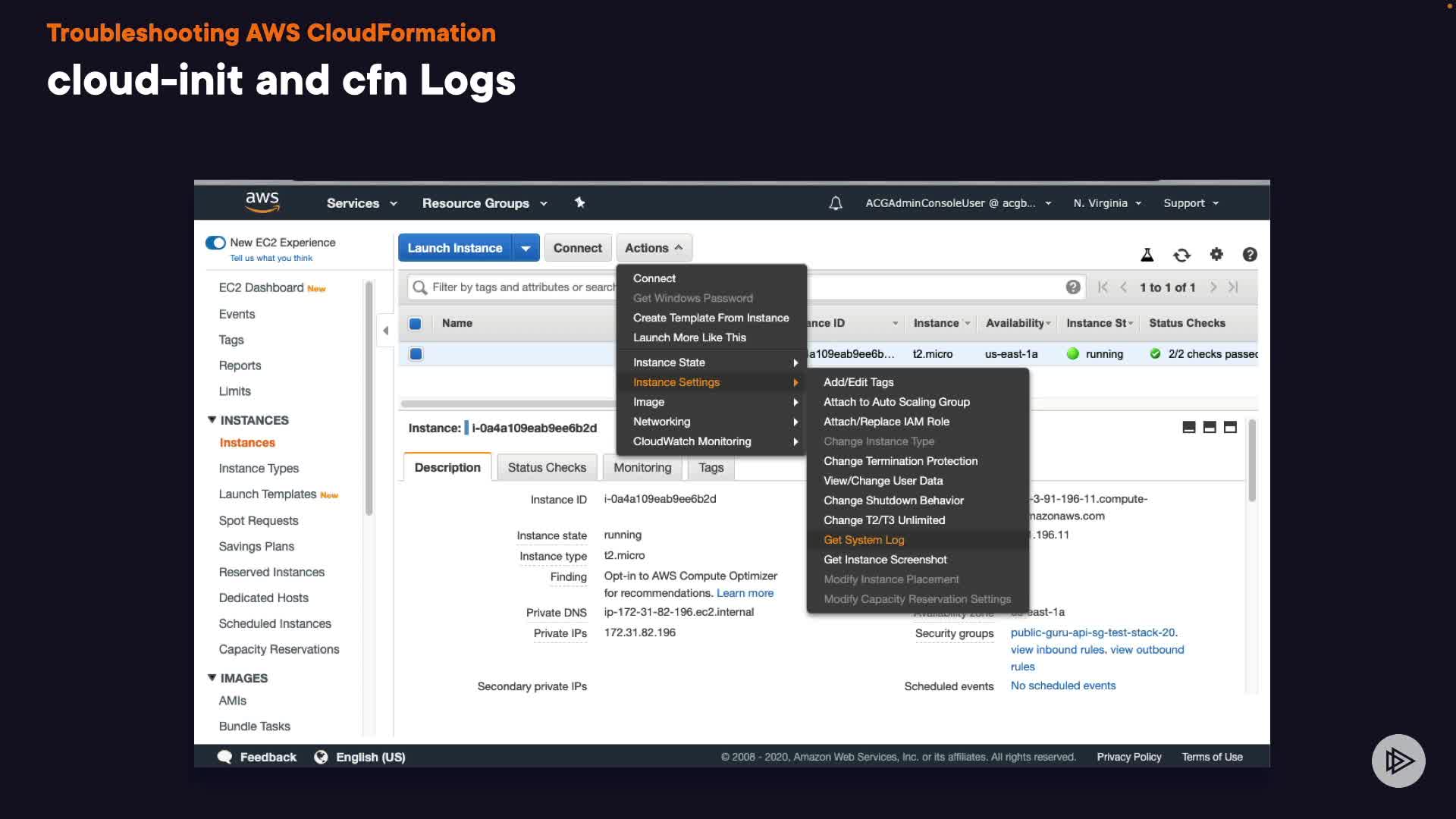Toggle the New EC2 Experience switch
Image resolution: width=1456 pixels, height=819 pixels.
coord(215,243)
